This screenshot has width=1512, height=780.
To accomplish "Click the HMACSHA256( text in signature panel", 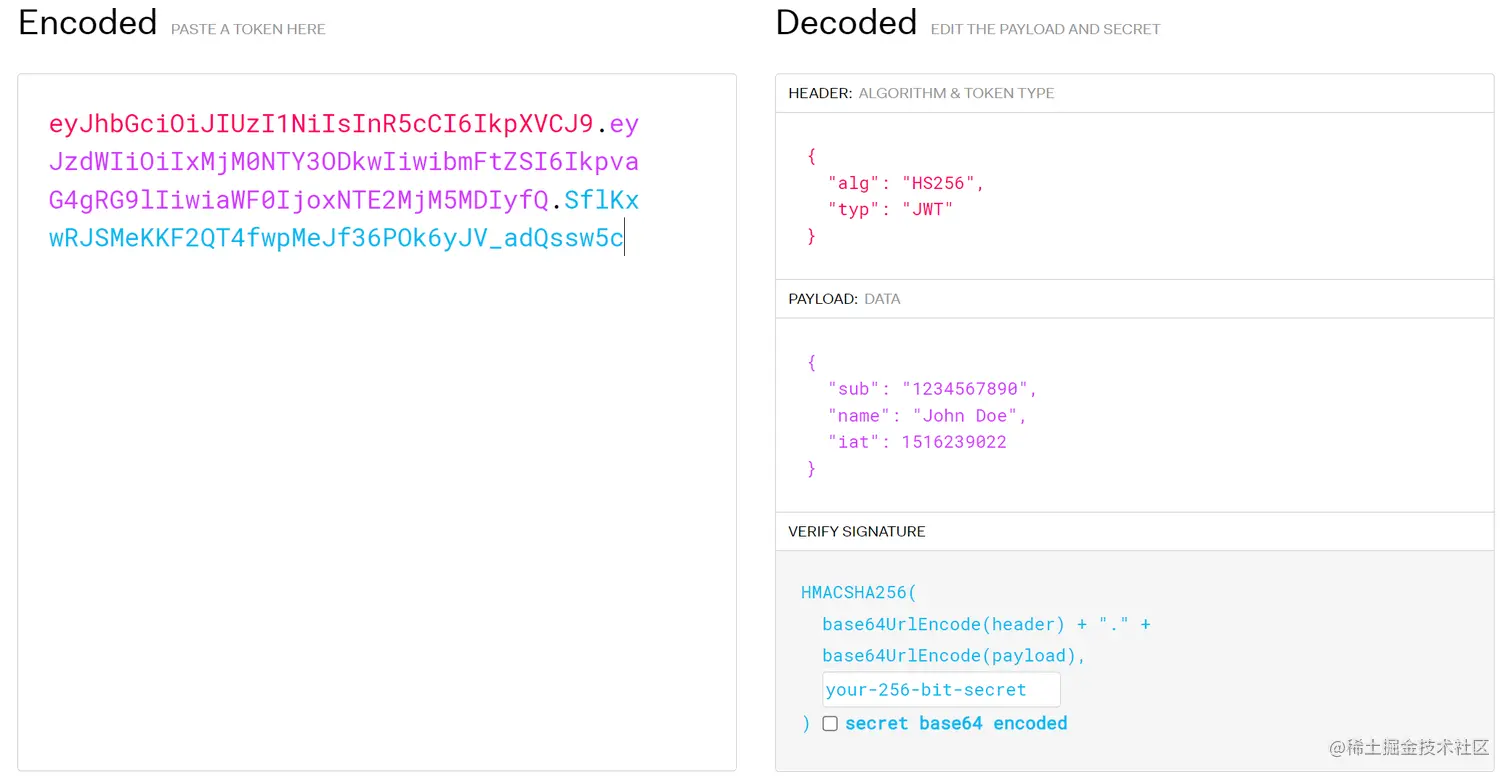I will click(x=858, y=593).
